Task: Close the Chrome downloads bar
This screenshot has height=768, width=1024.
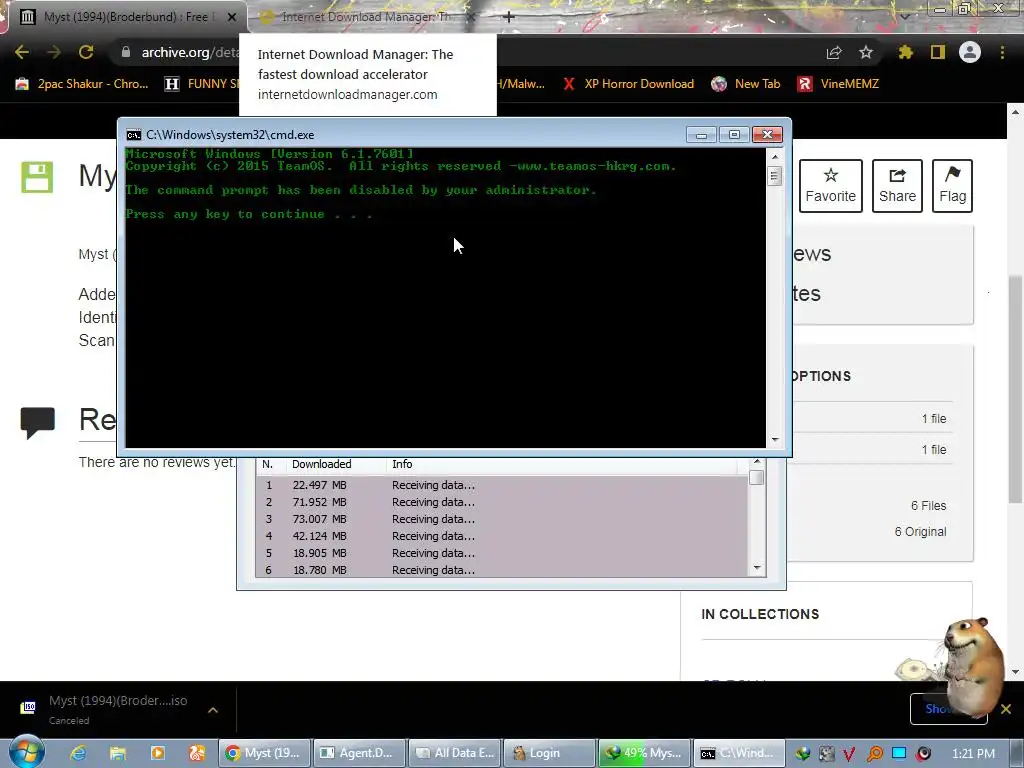Action: pos(1006,709)
